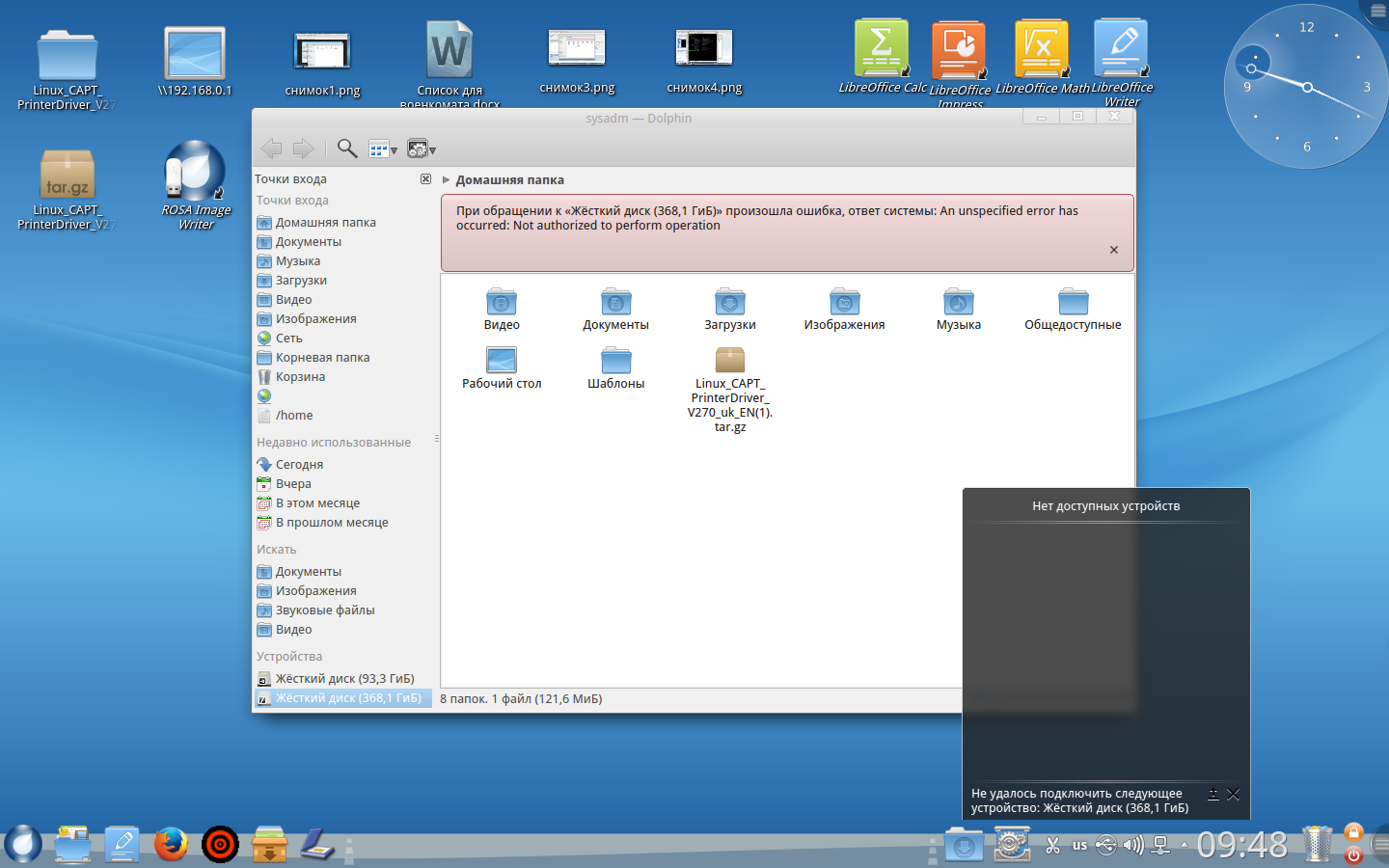Dismiss the red error message banner
This screenshot has height=868, width=1389.
(x=1114, y=250)
